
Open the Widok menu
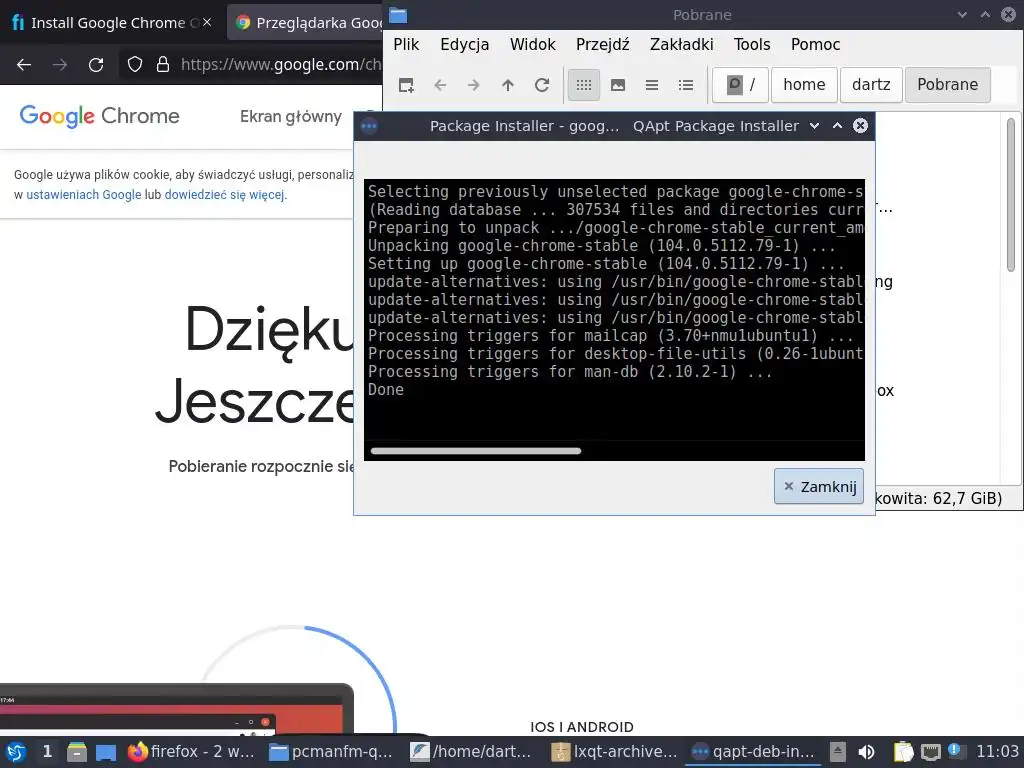click(x=532, y=44)
